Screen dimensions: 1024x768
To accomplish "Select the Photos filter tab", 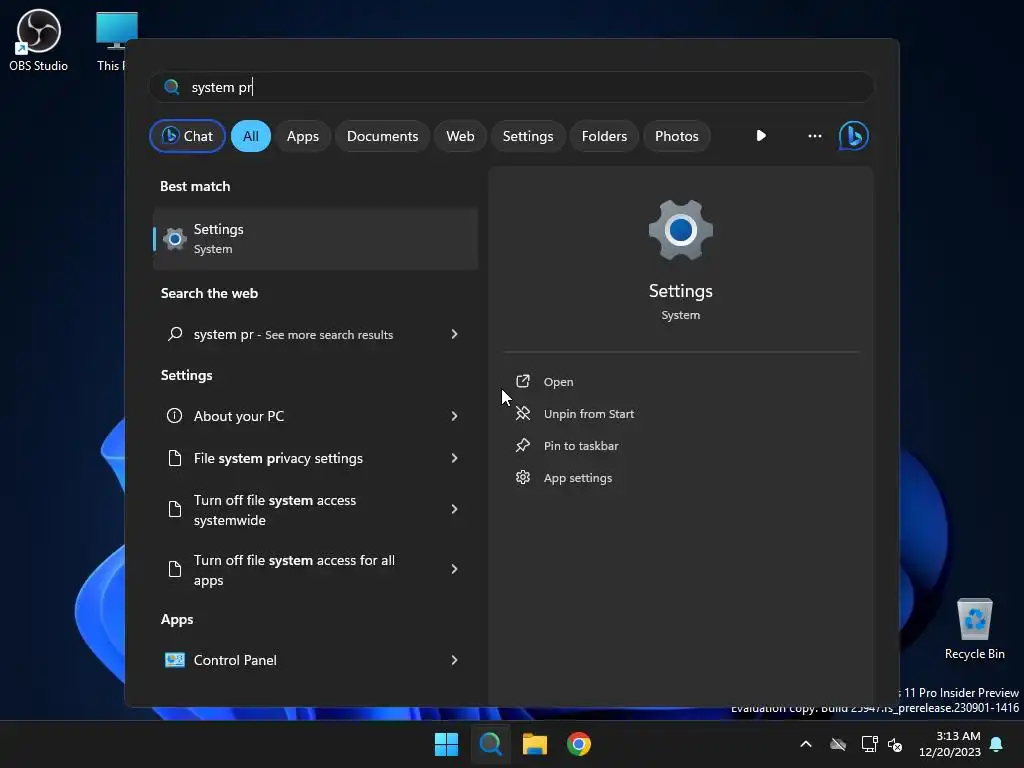I will click(x=677, y=136).
